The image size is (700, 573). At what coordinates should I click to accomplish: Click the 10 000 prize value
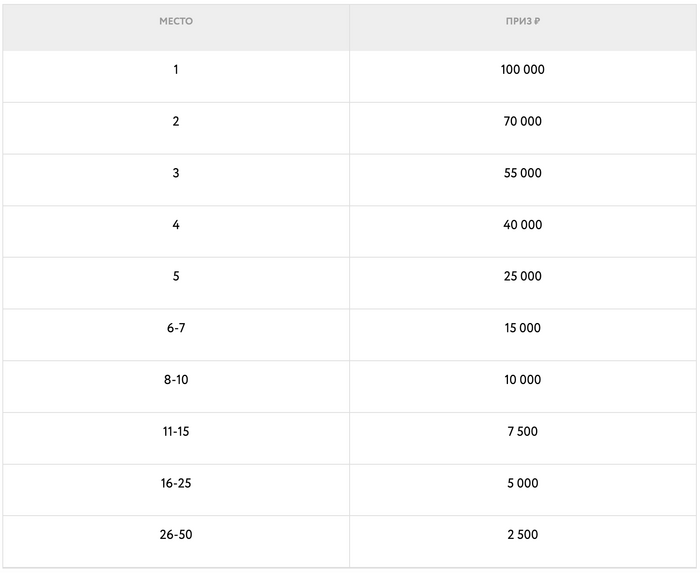[522, 380]
